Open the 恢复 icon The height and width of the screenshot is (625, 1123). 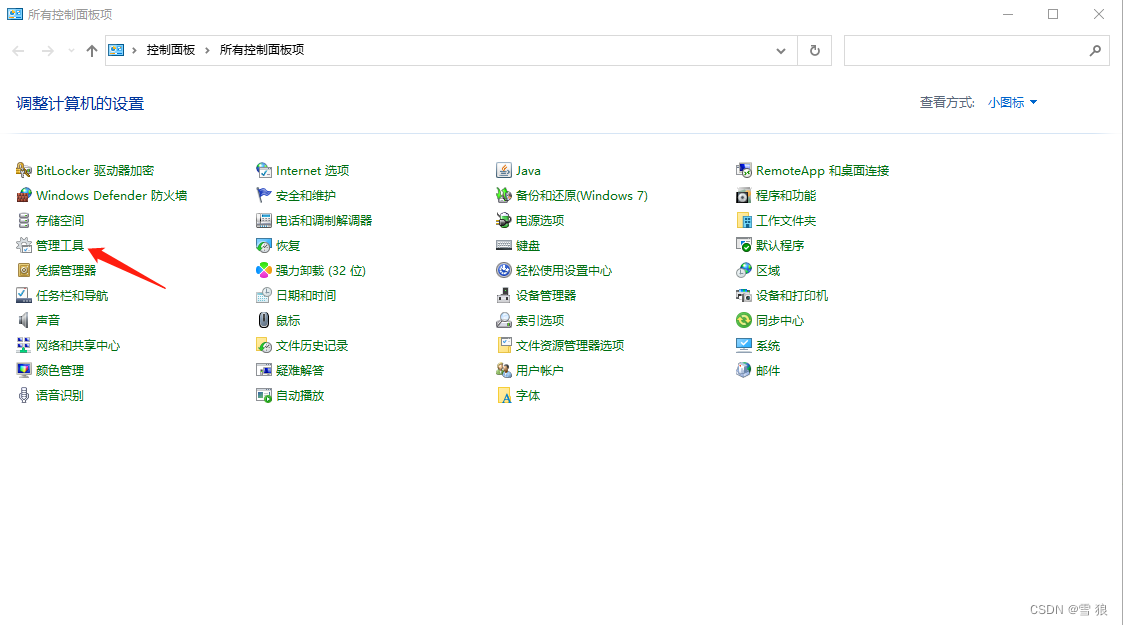[x=264, y=246]
